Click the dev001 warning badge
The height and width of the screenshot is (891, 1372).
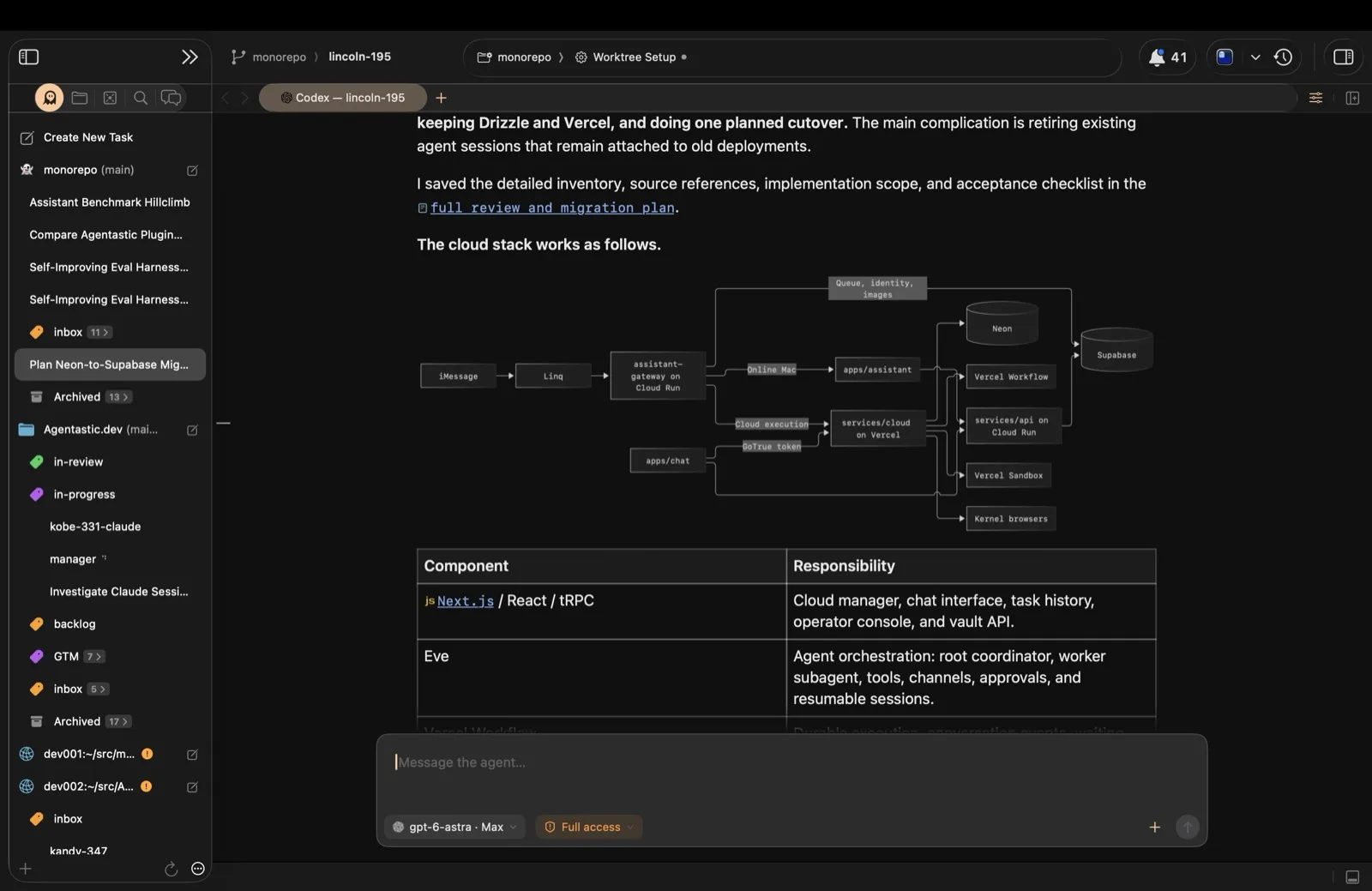pos(147,754)
